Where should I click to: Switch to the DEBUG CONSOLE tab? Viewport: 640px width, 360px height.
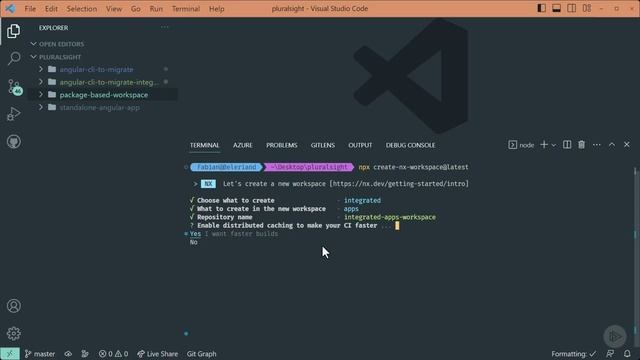[x=410, y=145]
